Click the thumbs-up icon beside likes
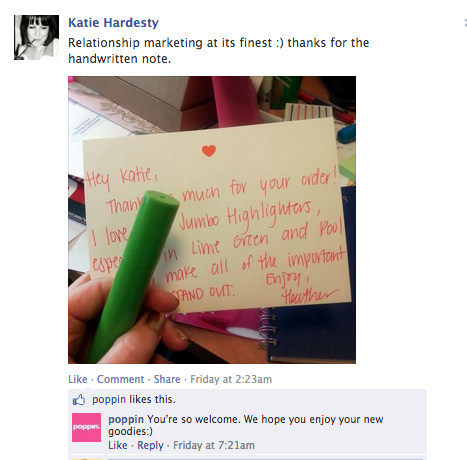The width and height of the screenshot is (467, 460). [79, 400]
